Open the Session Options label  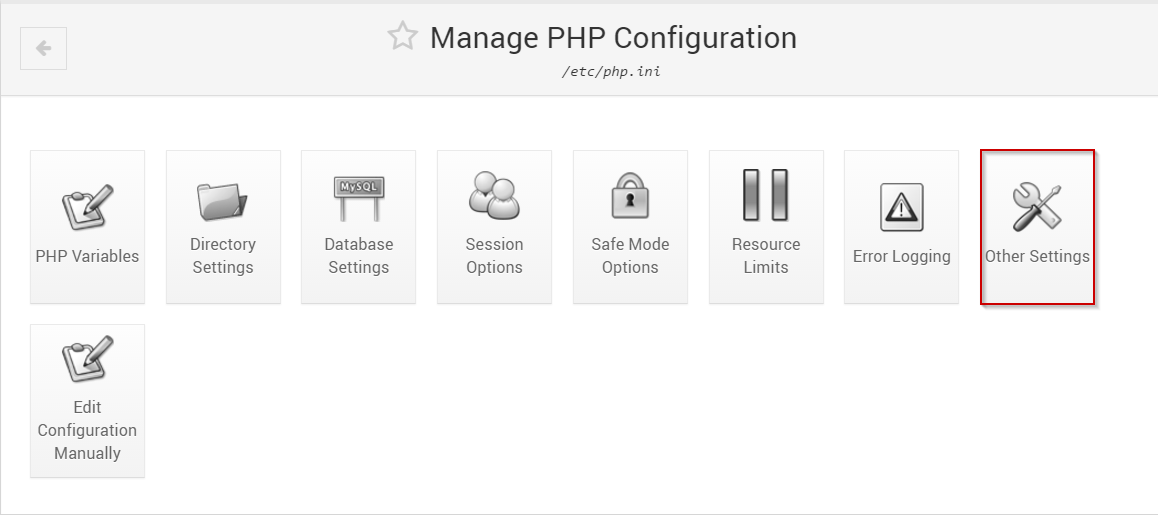(494, 256)
